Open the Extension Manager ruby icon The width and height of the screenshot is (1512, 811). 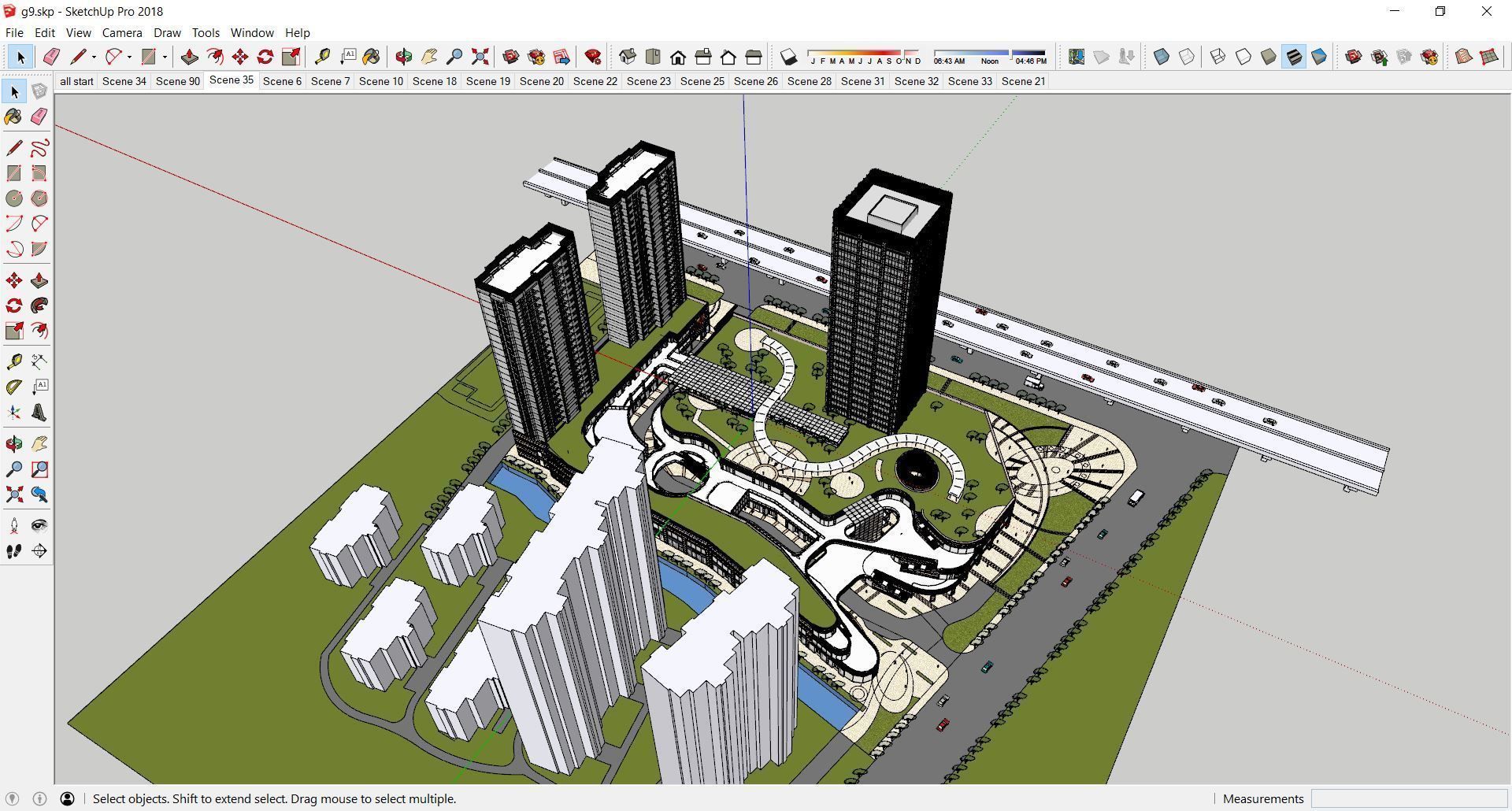pyautogui.click(x=593, y=57)
